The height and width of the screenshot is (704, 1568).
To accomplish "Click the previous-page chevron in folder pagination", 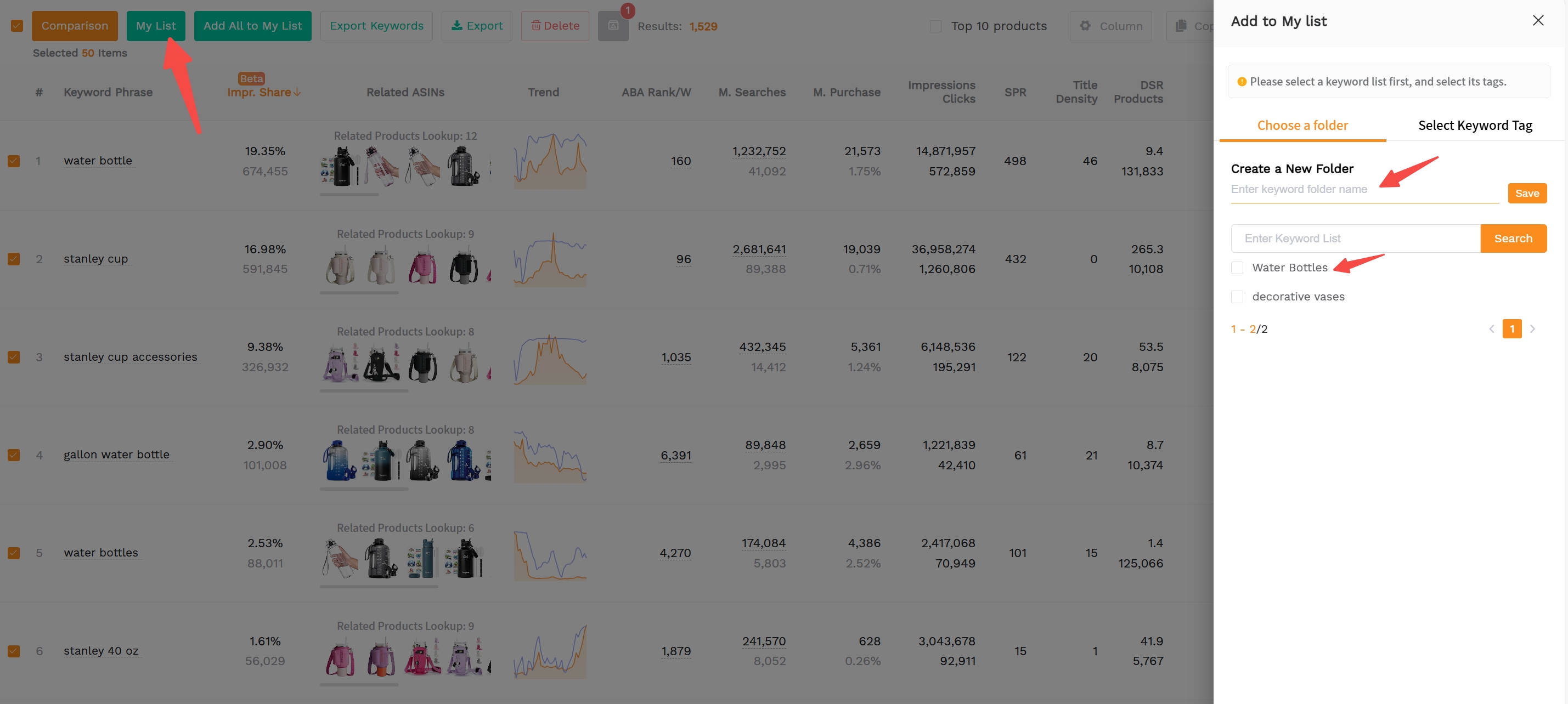I will tap(1491, 328).
